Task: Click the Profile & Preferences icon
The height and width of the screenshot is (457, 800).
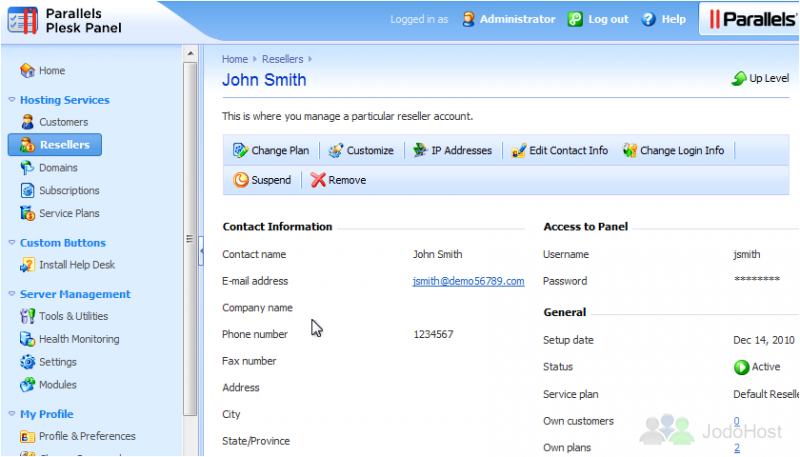Action: [x=27, y=437]
